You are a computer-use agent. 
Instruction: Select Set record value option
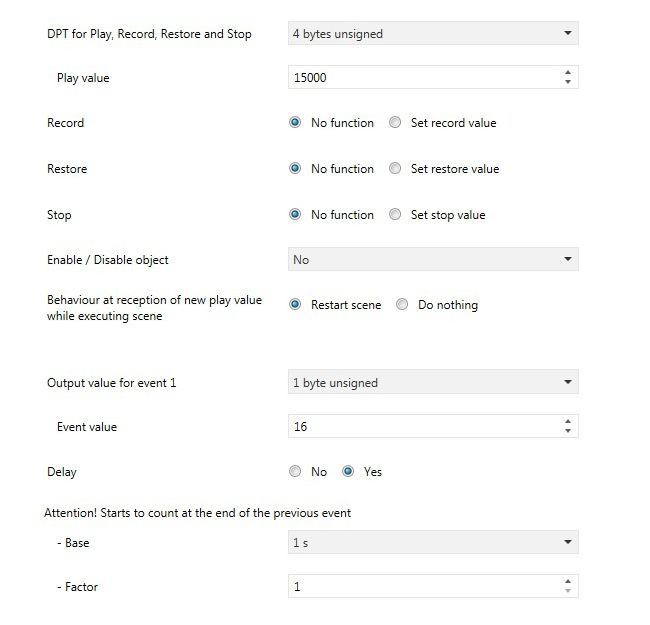395,123
